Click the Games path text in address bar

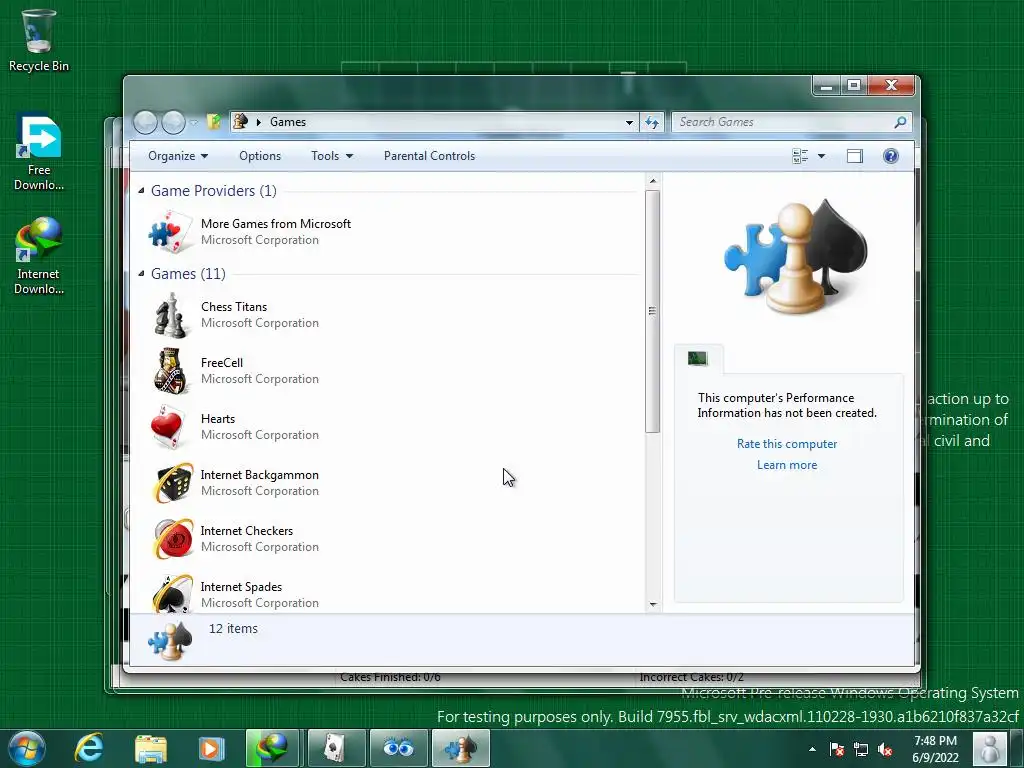(x=288, y=122)
